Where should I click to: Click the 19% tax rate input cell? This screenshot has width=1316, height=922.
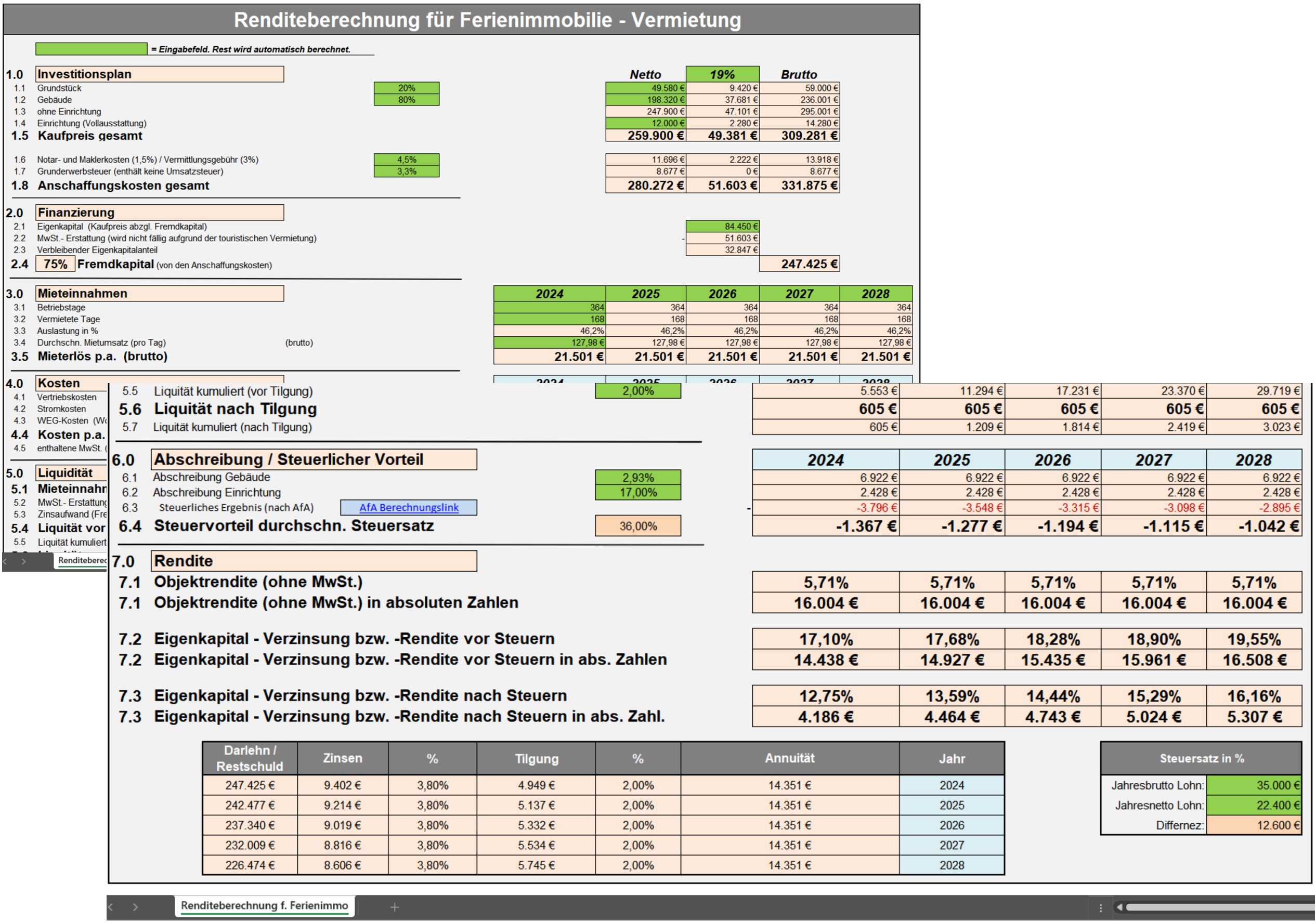tap(722, 74)
